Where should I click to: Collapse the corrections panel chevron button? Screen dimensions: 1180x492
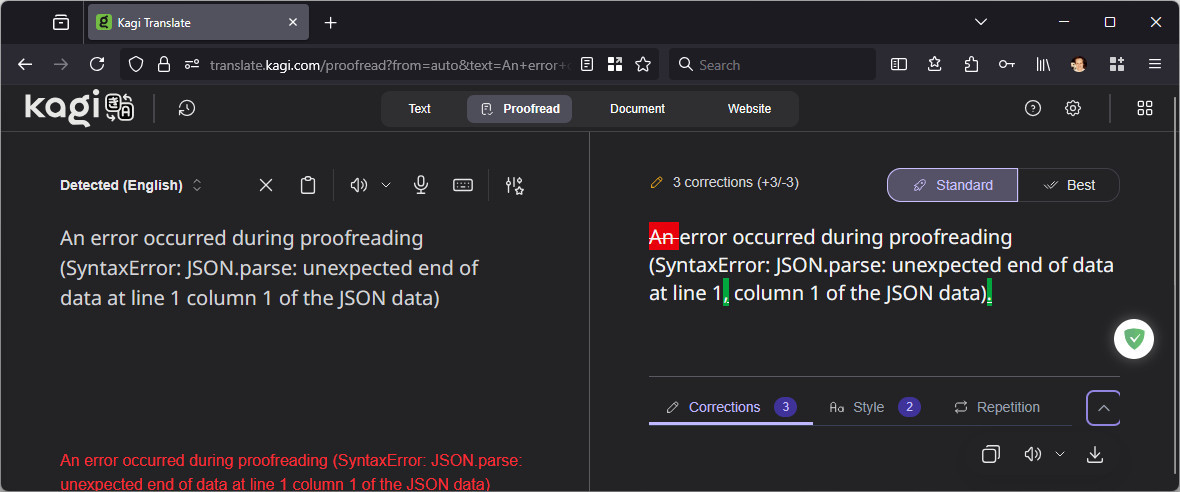(x=1103, y=408)
